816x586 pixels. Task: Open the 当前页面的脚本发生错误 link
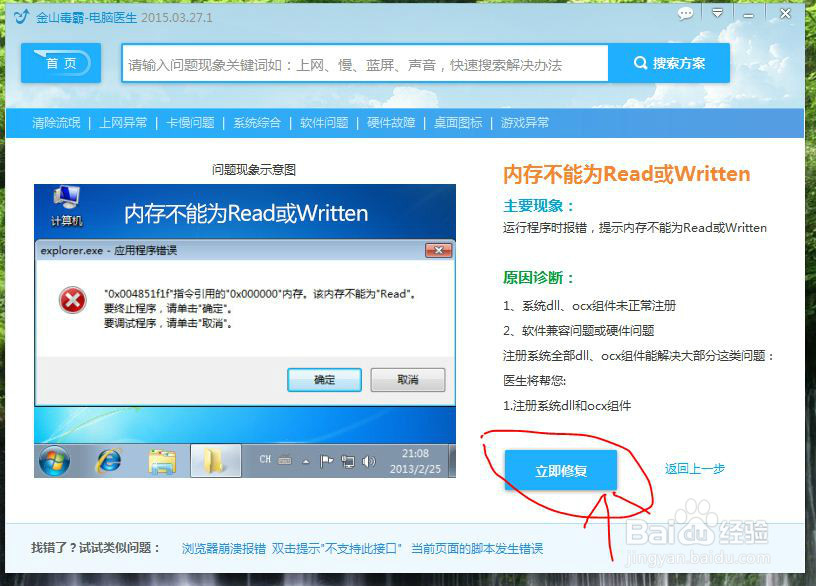click(x=477, y=549)
